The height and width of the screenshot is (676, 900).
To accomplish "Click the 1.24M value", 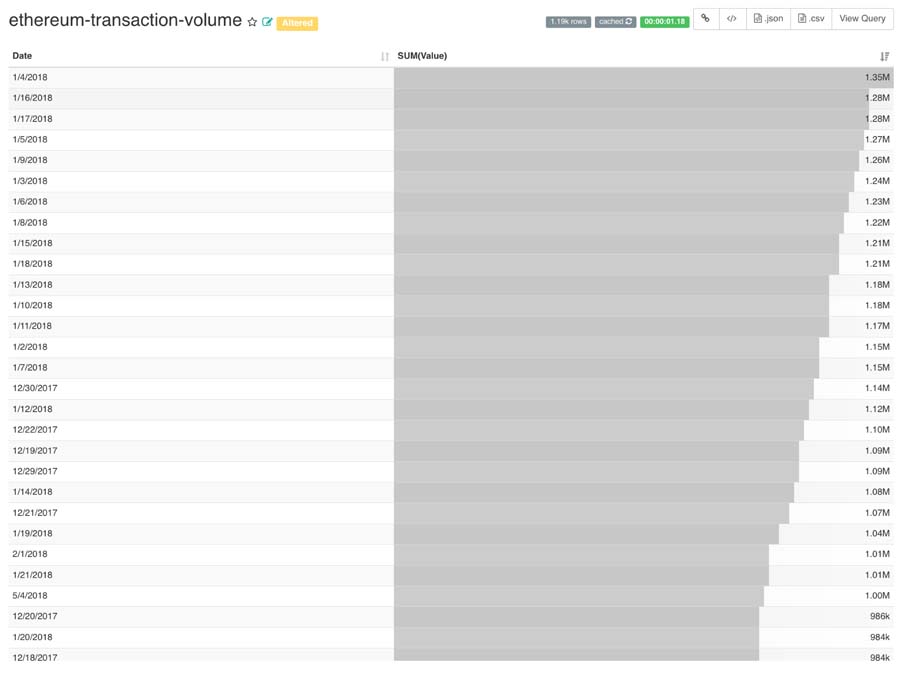I will point(877,181).
